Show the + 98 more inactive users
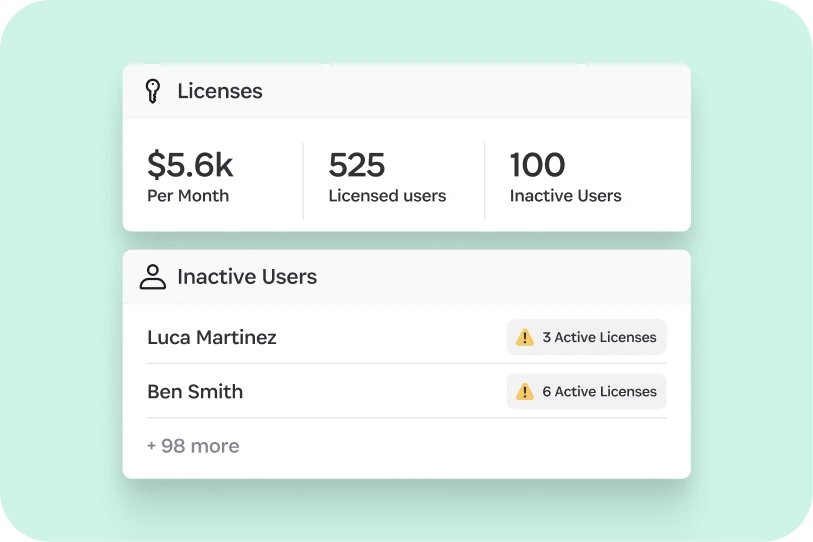This screenshot has width=813, height=542. (x=193, y=446)
